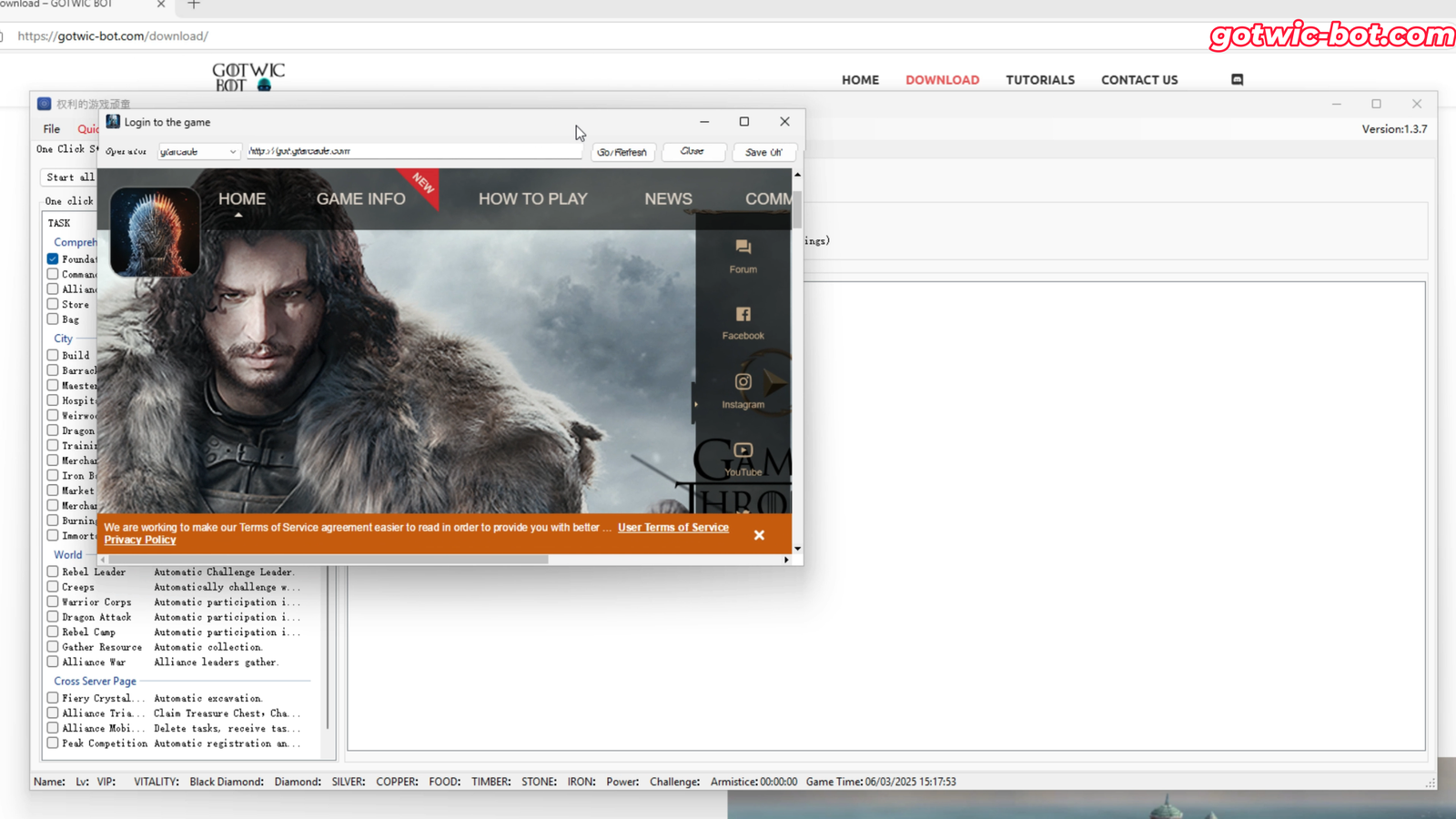Go to DOWNLOAD navigation link
This screenshot has width=1456, height=819.
click(942, 80)
